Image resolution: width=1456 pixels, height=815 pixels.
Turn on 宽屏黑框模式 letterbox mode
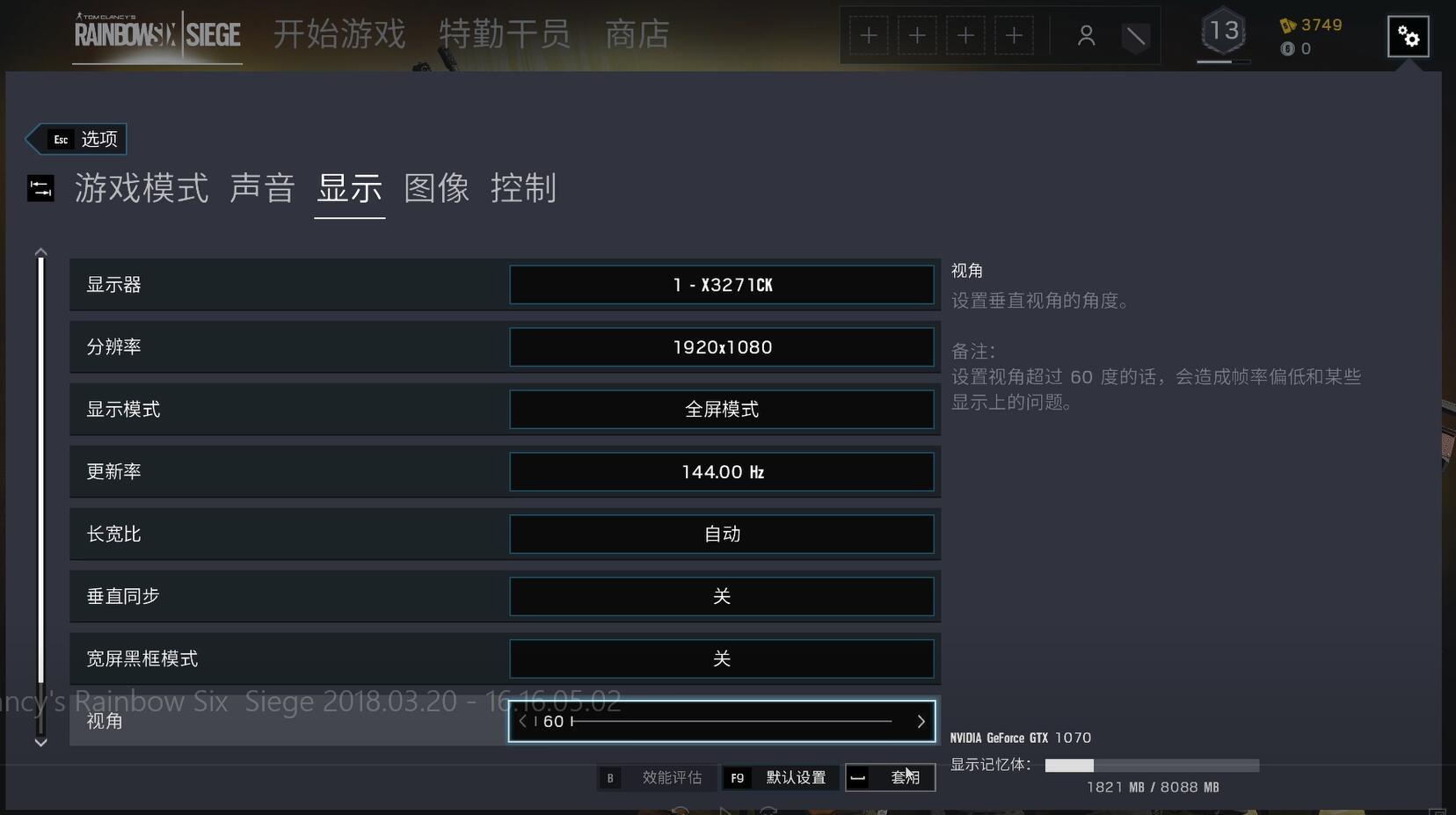pos(721,659)
